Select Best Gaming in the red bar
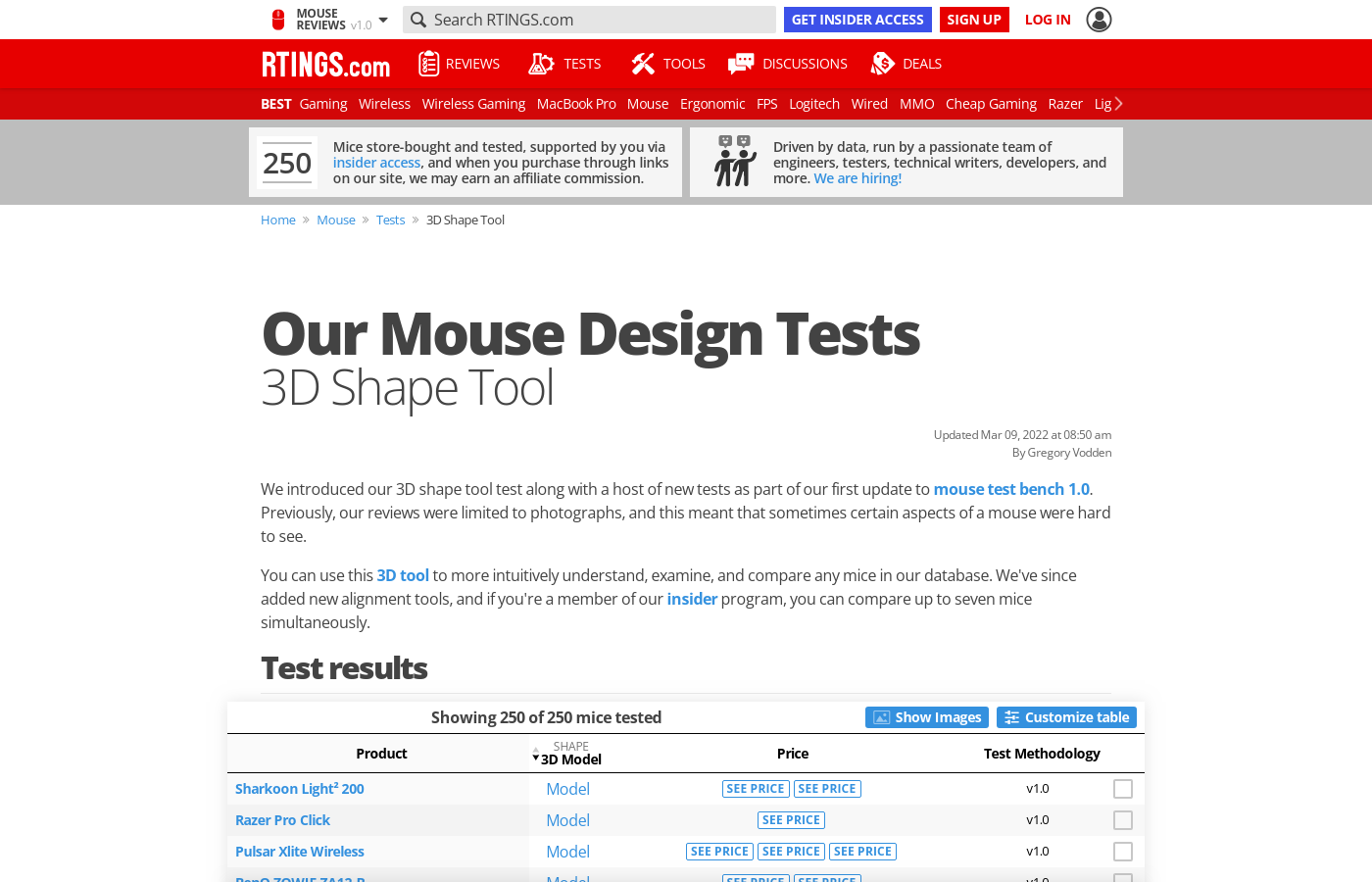 (323, 104)
